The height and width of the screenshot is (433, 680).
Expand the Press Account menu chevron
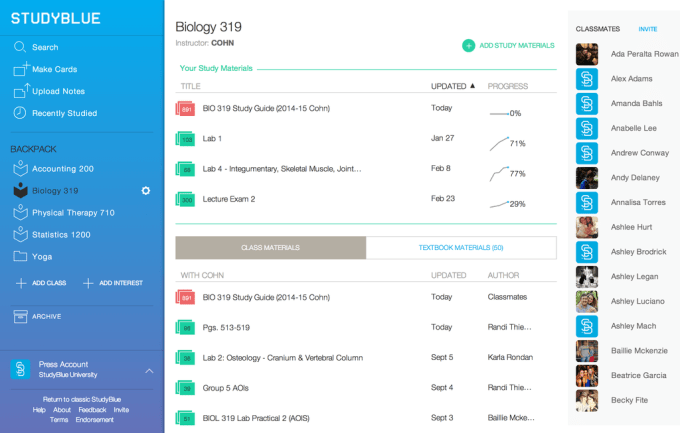[x=149, y=371]
